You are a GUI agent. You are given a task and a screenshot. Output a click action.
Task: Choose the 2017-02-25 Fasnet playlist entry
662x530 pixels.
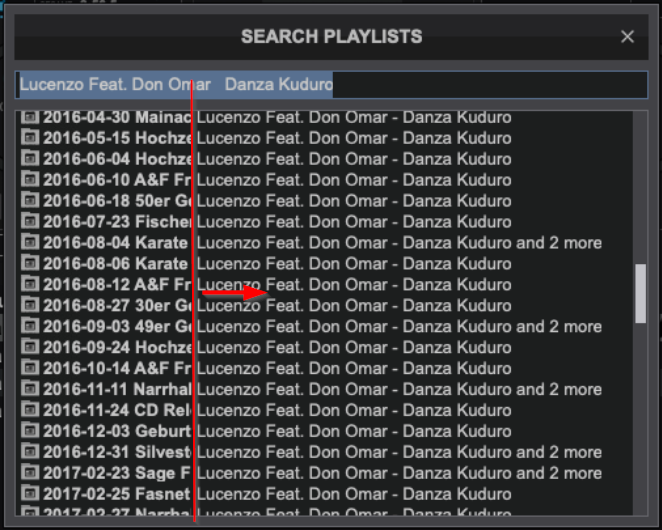tap(300, 494)
